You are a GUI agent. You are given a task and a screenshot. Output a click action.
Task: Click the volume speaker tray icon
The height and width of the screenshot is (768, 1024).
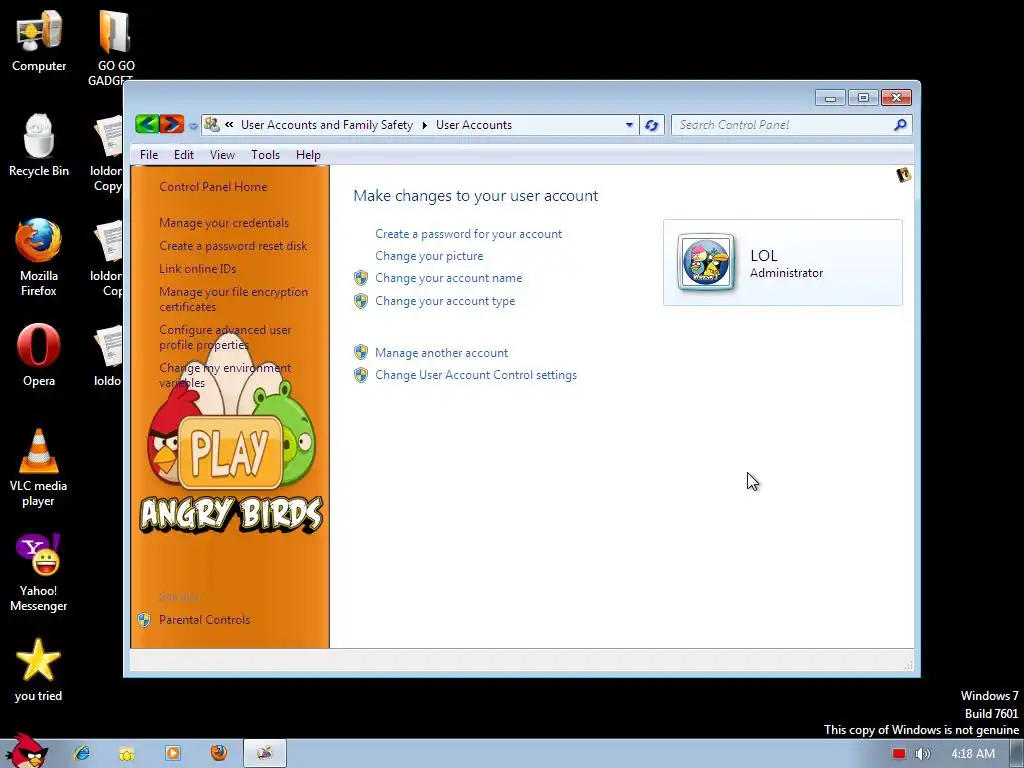click(922, 754)
